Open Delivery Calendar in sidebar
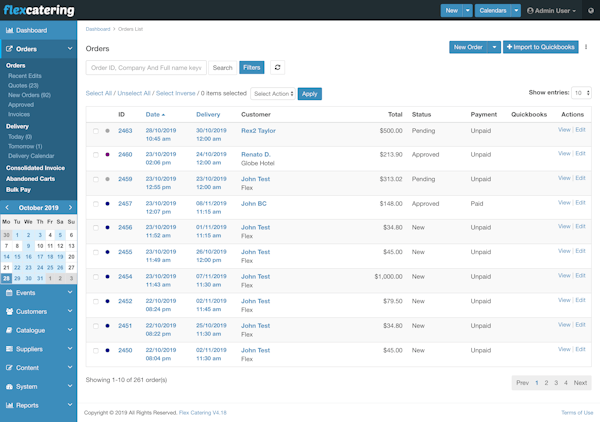 pos(31,156)
